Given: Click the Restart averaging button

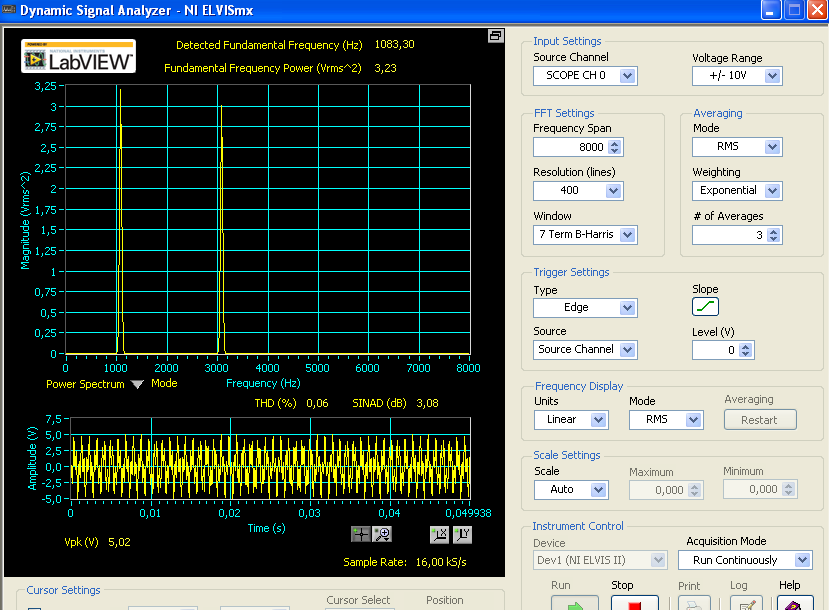Looking at the screenshot, I should pos(760,420).
